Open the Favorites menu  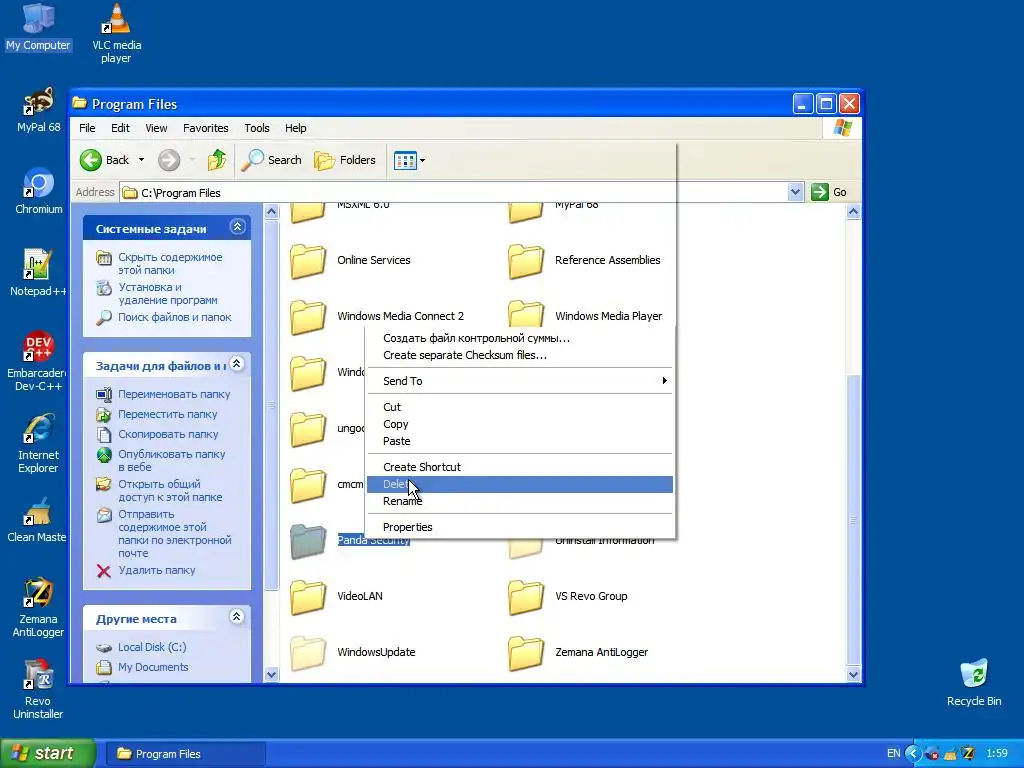pyautogui.click(x=206, y=128)
